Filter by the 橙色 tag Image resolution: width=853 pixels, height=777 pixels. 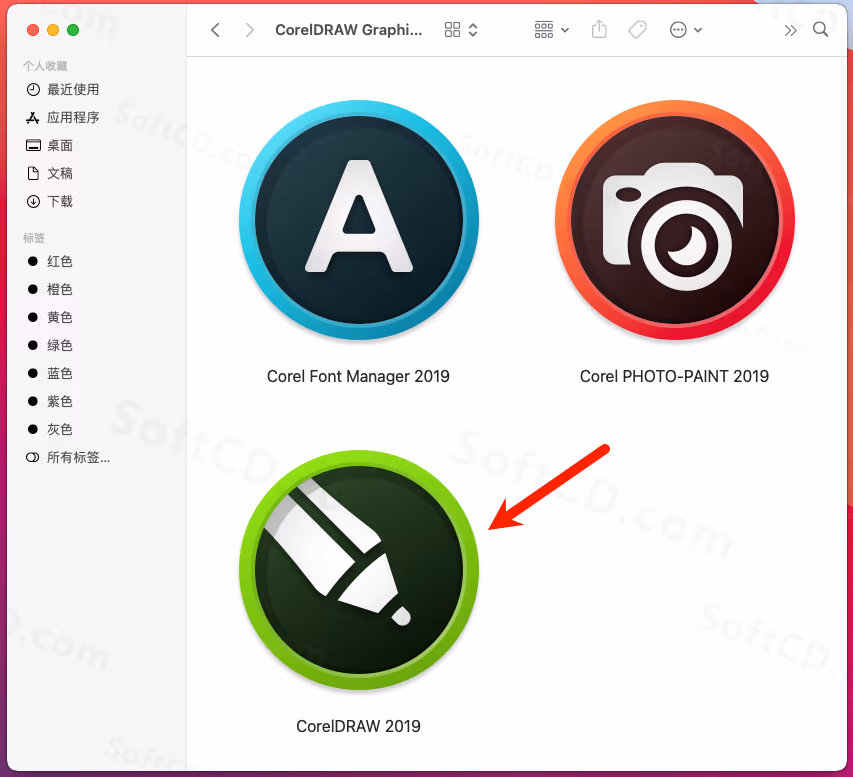point(50,289)
